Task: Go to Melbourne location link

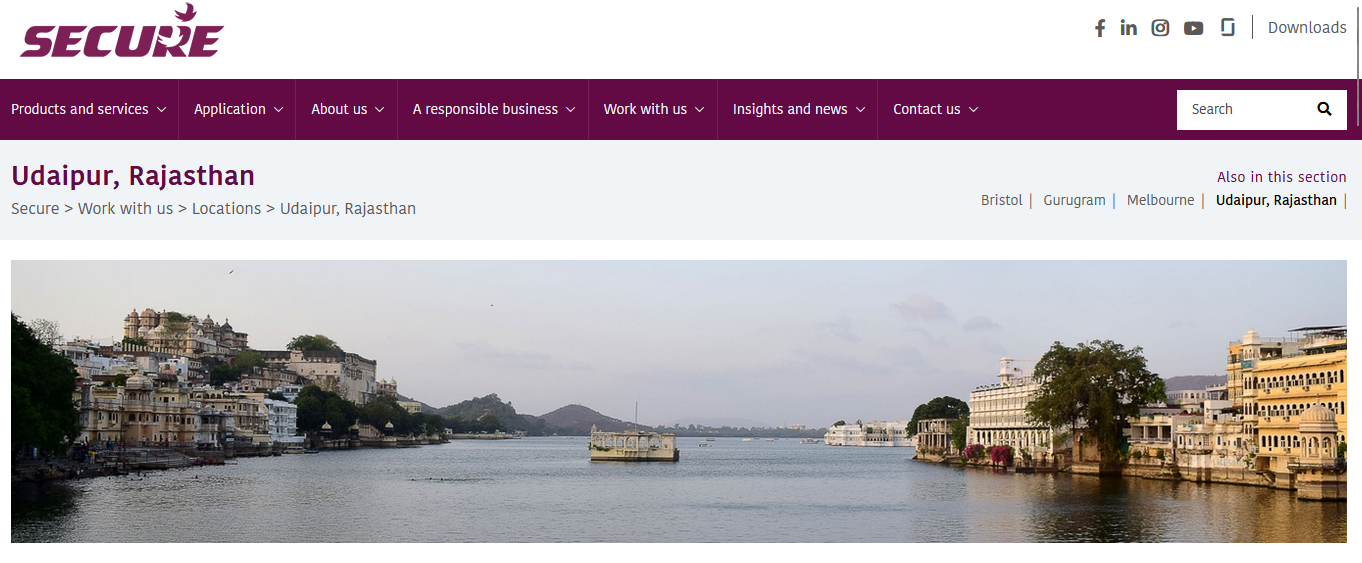Action: (1160, 200)
